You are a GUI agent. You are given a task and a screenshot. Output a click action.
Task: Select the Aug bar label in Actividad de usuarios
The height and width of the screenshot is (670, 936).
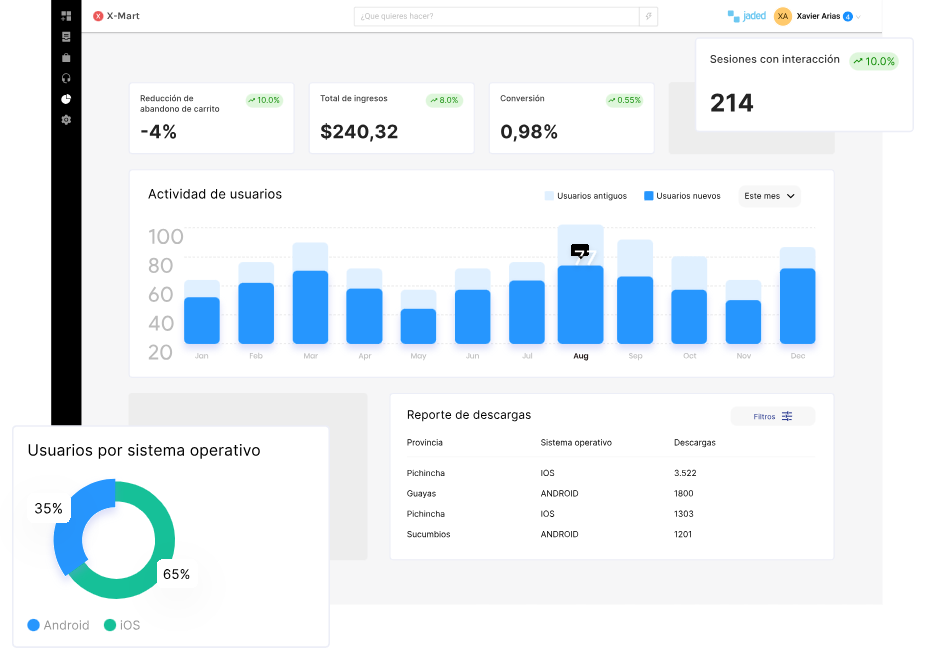click(x=580, y=355)
